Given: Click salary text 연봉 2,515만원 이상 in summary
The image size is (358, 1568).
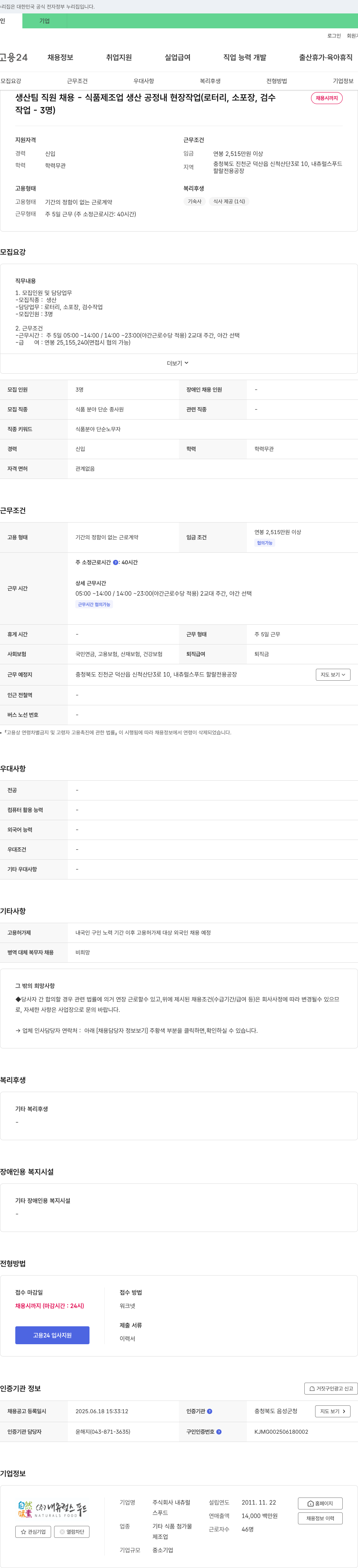Looking at the screenshot, I should (x=238, y=154).
